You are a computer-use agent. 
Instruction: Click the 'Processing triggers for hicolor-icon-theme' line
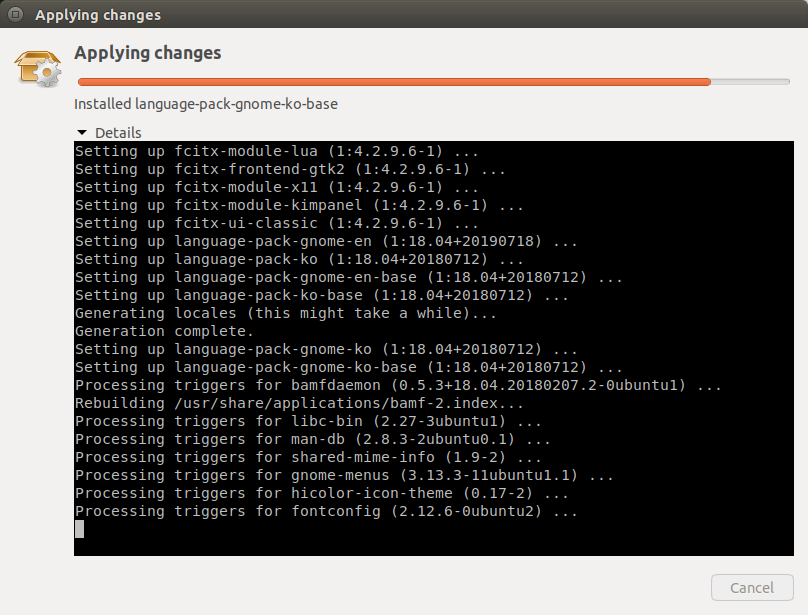(x=322, y=493)
